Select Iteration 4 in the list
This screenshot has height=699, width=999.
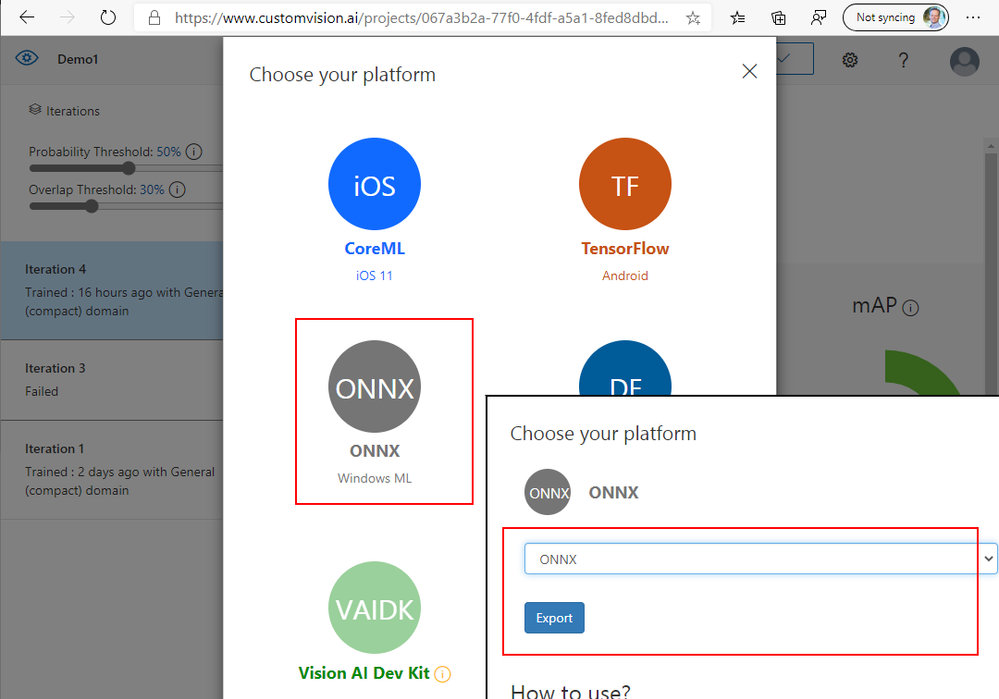click(111, 290)
